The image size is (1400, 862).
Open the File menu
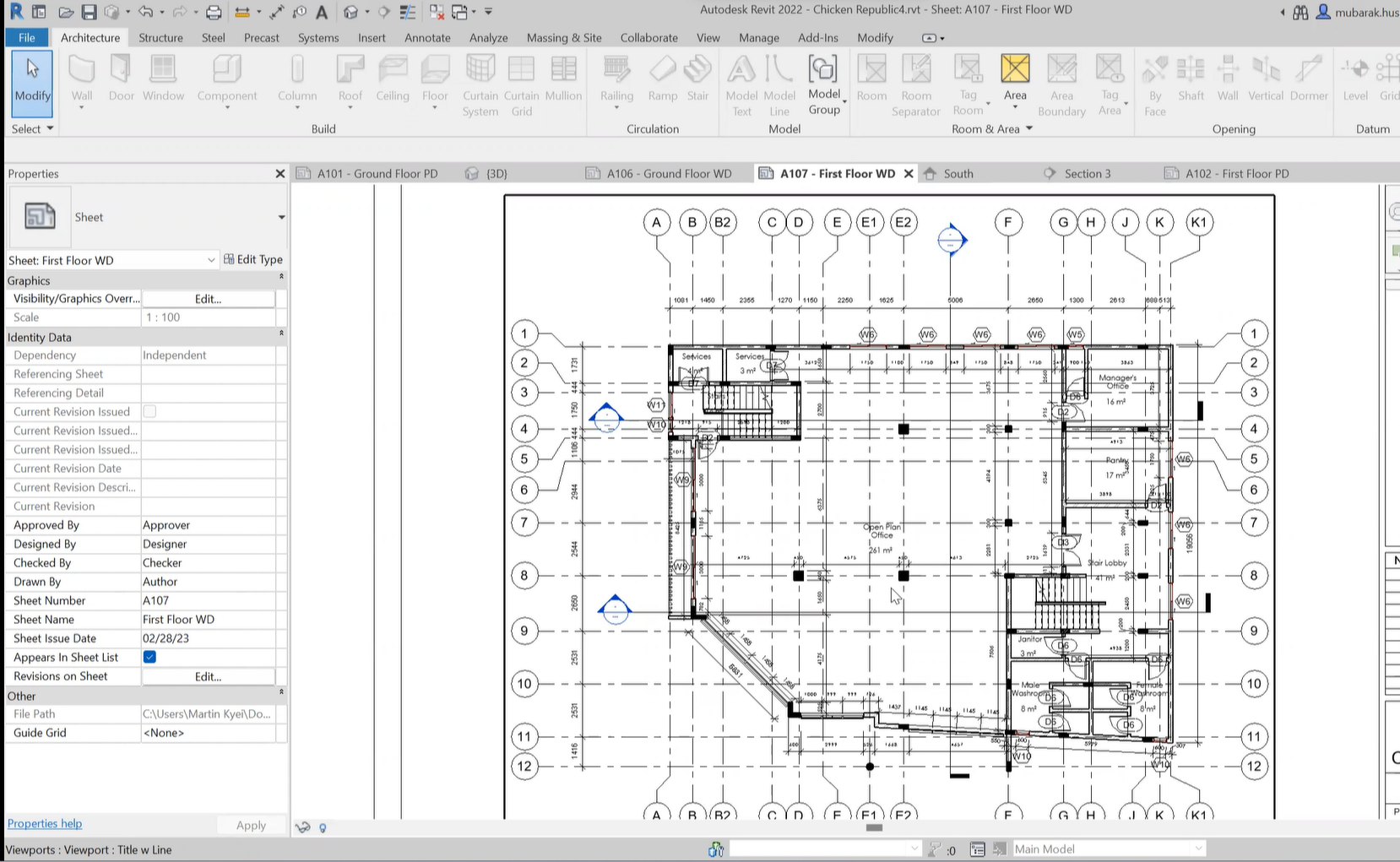27,37
